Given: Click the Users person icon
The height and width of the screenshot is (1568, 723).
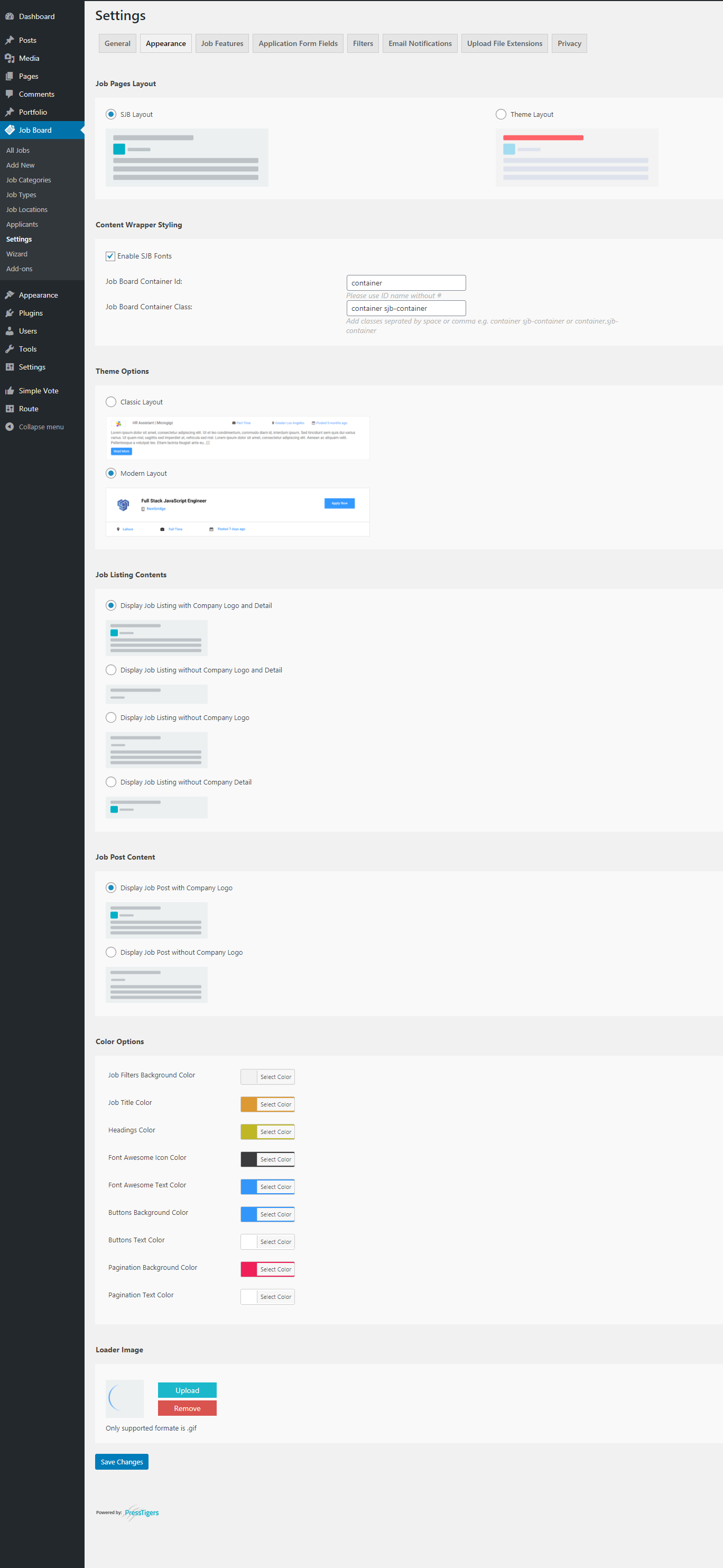Looking at the screenshot, I should pos(10,331).
